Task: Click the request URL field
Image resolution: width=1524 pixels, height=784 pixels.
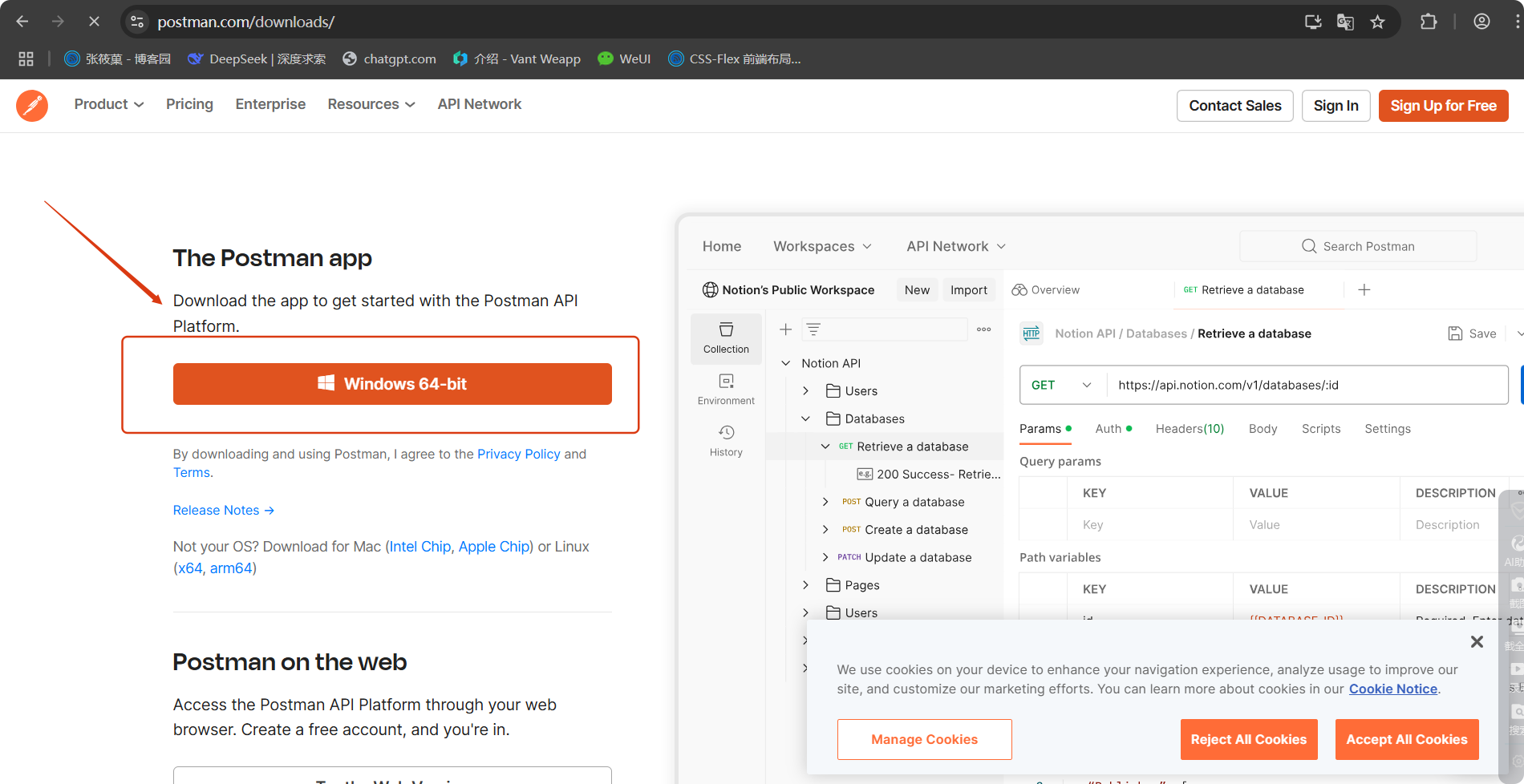Action: (x=1307, y=385)
